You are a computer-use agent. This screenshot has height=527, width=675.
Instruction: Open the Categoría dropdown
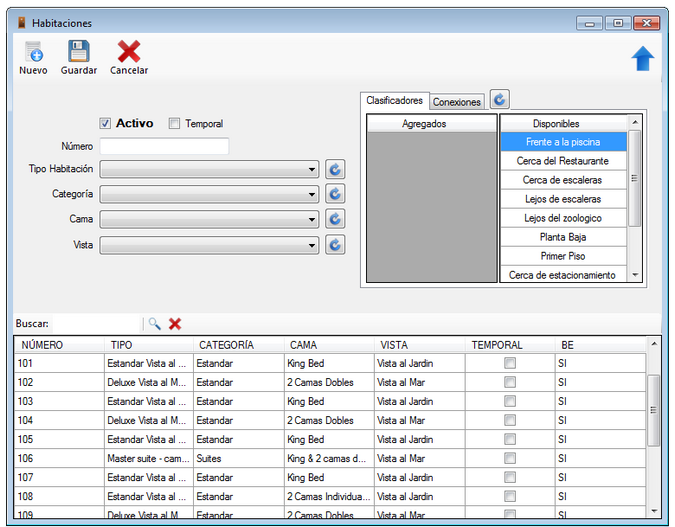(209, 194)
